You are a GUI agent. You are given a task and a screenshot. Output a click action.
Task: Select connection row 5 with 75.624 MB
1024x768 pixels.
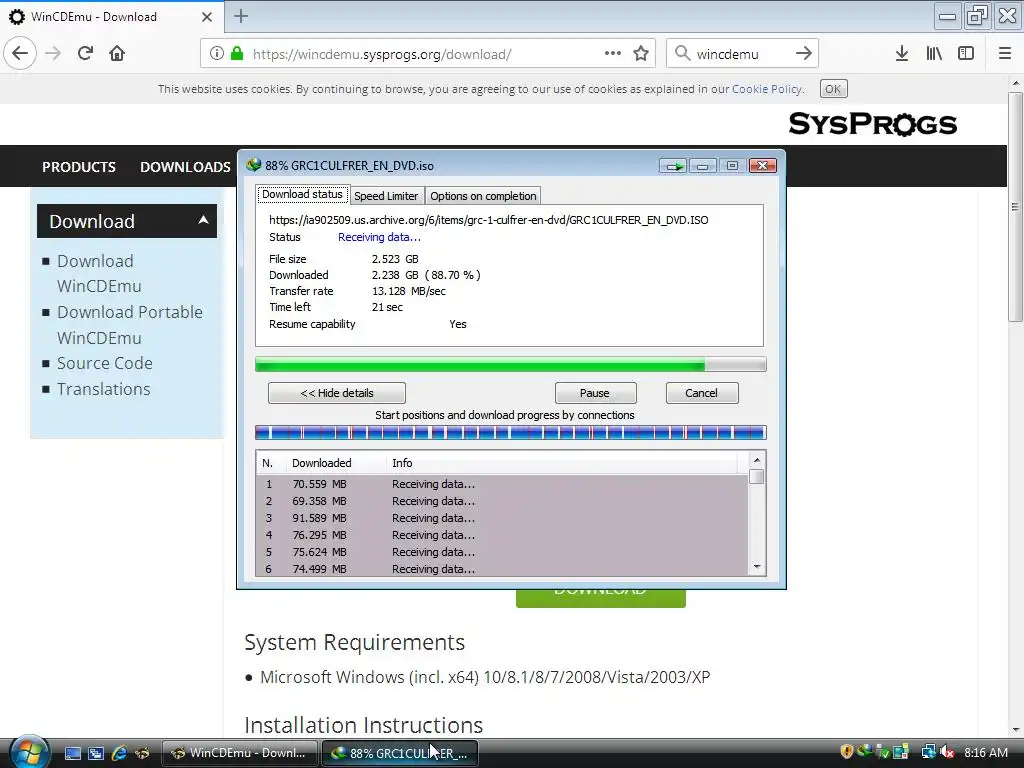tap(502, 552)
